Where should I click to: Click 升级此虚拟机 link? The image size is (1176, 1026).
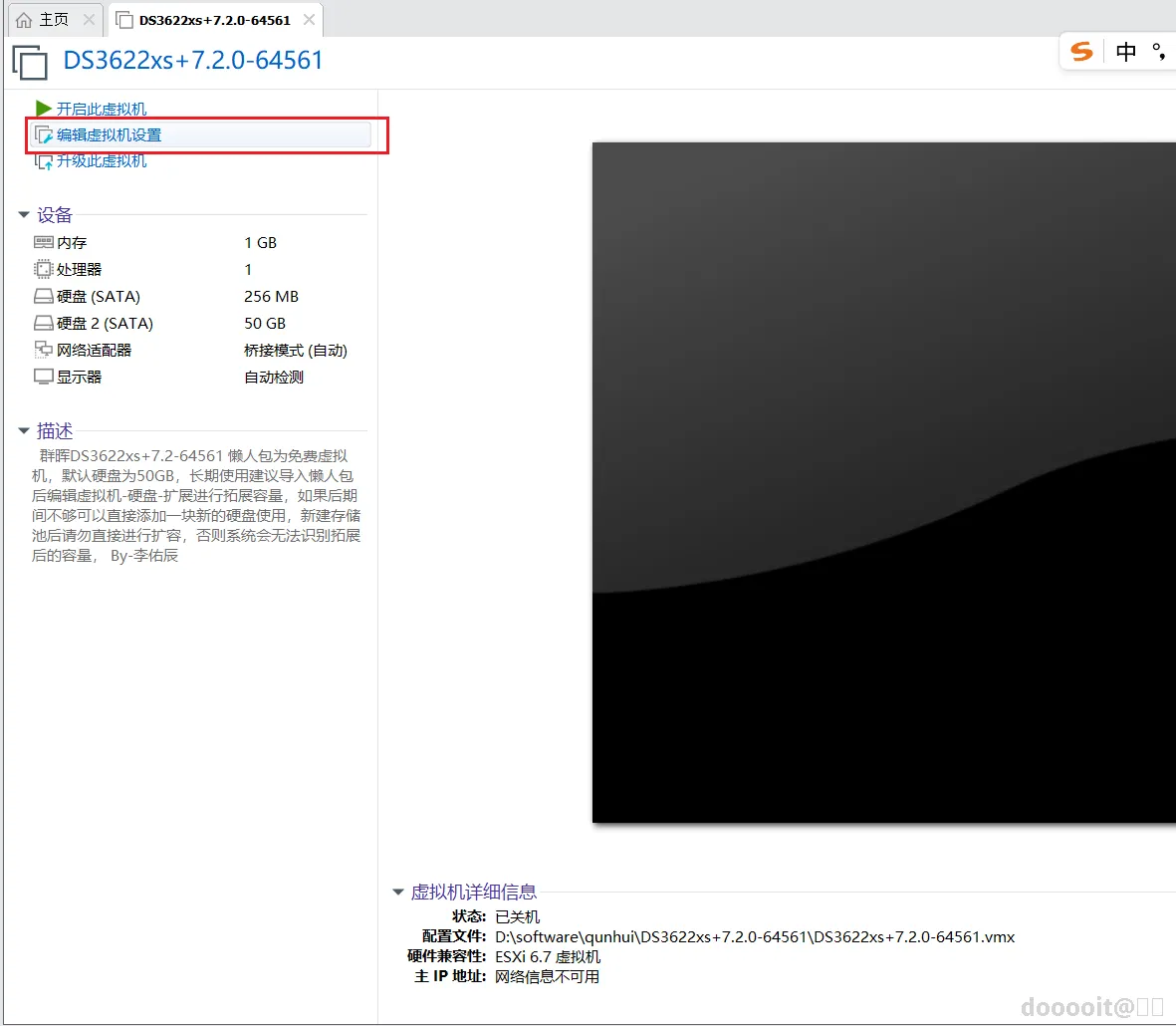102,161
